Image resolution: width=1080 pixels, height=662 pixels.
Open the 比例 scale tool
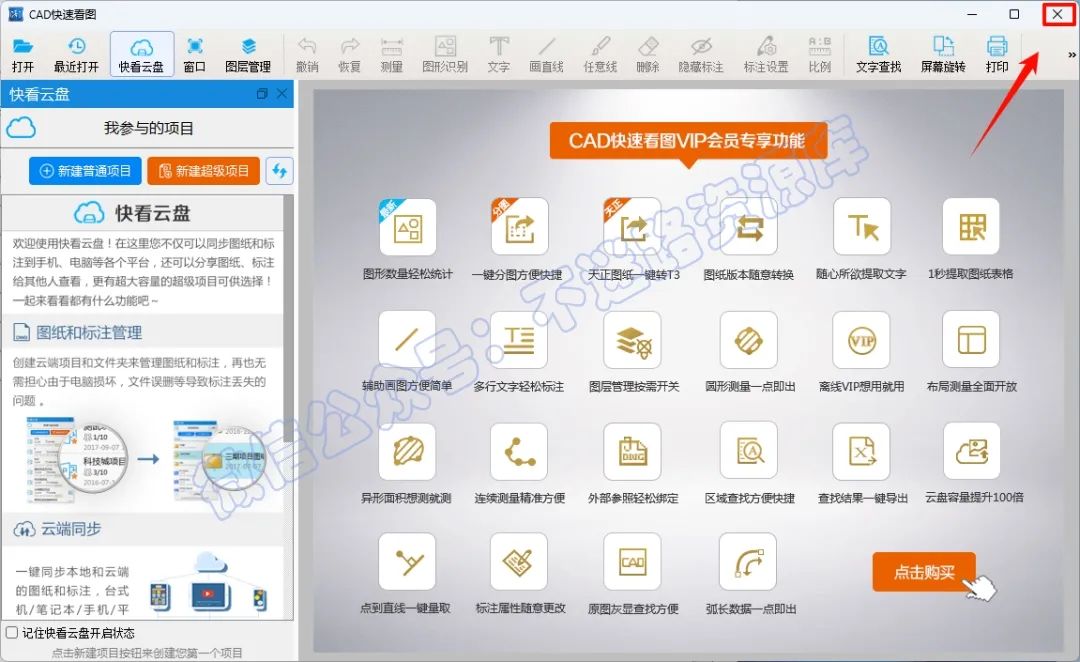click(820, 55)
